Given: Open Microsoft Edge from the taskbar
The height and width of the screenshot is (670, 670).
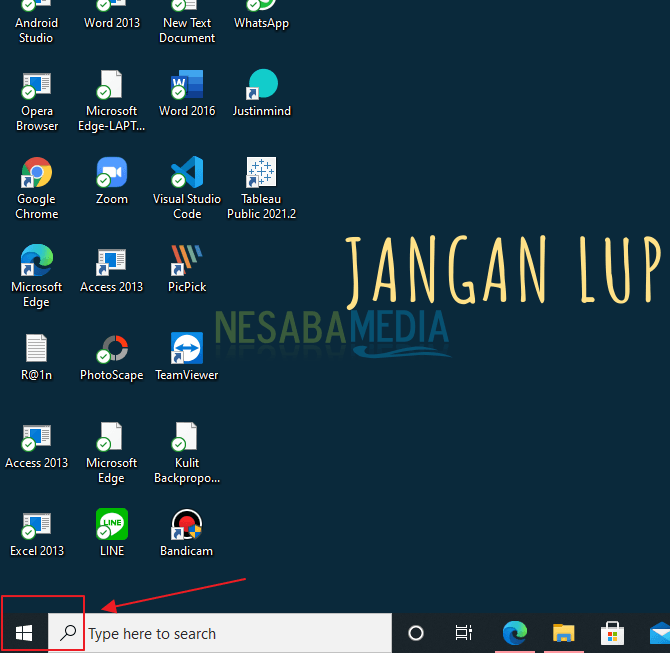Looking at the screenshot, I should [x=514, y=633].
